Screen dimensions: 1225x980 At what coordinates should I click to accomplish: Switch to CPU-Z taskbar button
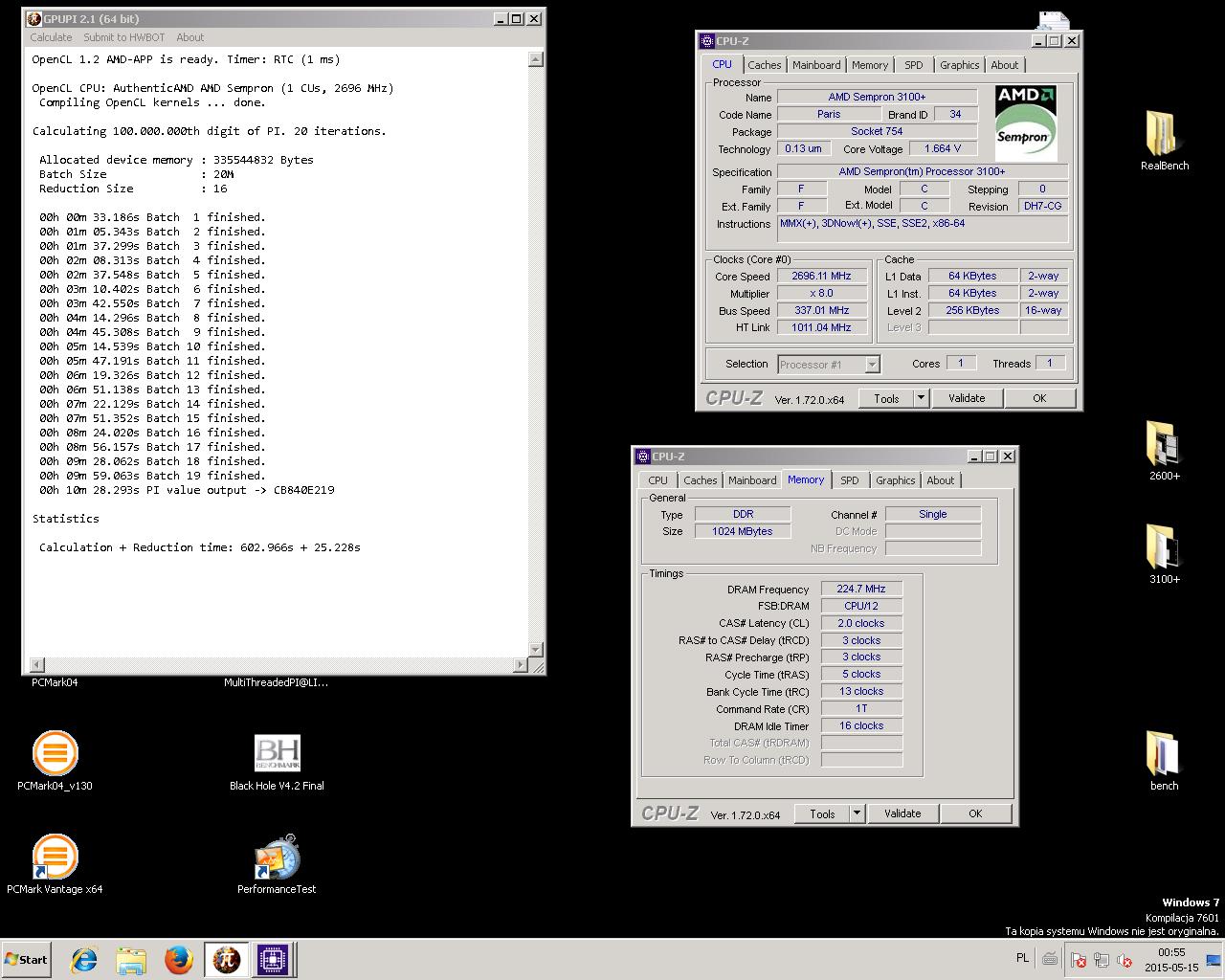[x=273, y=960]
